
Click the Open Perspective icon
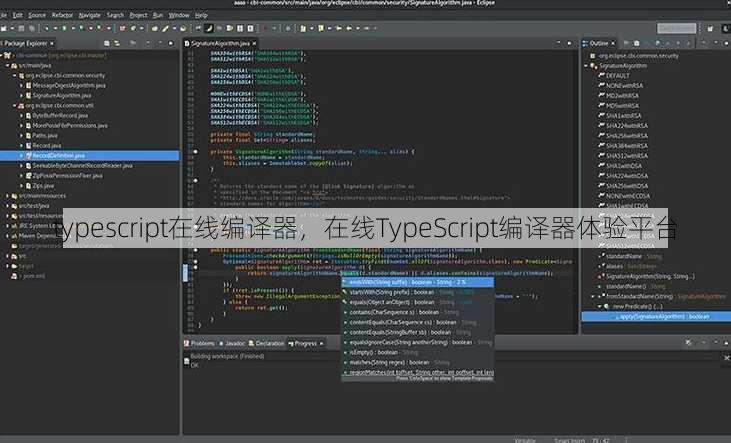pyautogui.click(x=710, y=28)
